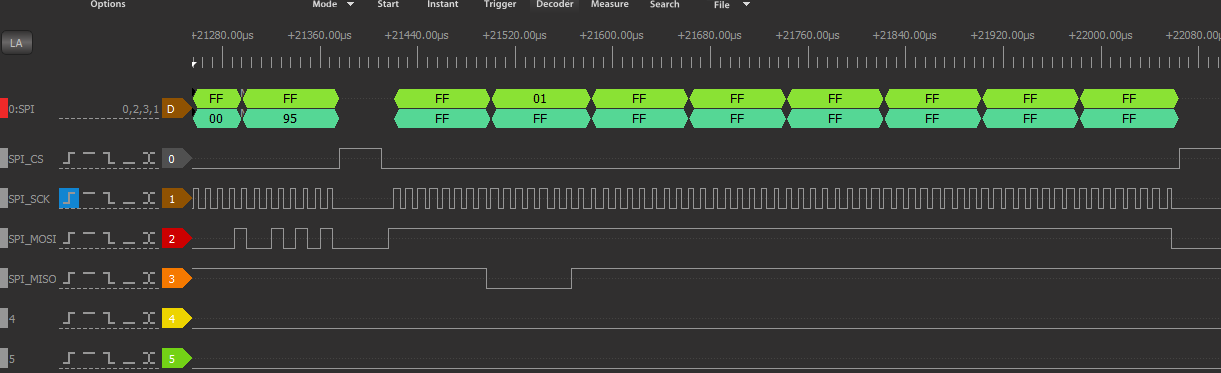
Task: Click the decoded 00 byte segment
Action: (x=217, y=118)
